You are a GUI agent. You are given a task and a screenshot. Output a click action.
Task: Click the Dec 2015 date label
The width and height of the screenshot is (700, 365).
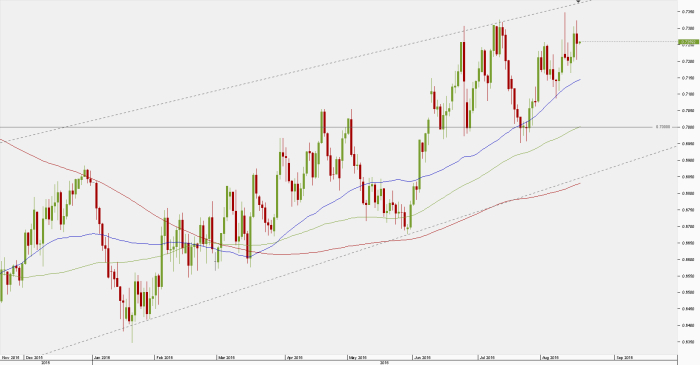(x=34, y=357)
